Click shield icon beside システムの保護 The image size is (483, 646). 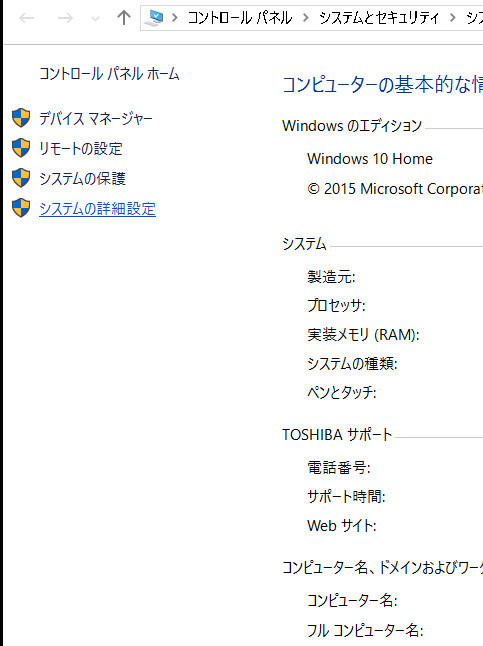(21, 178)
